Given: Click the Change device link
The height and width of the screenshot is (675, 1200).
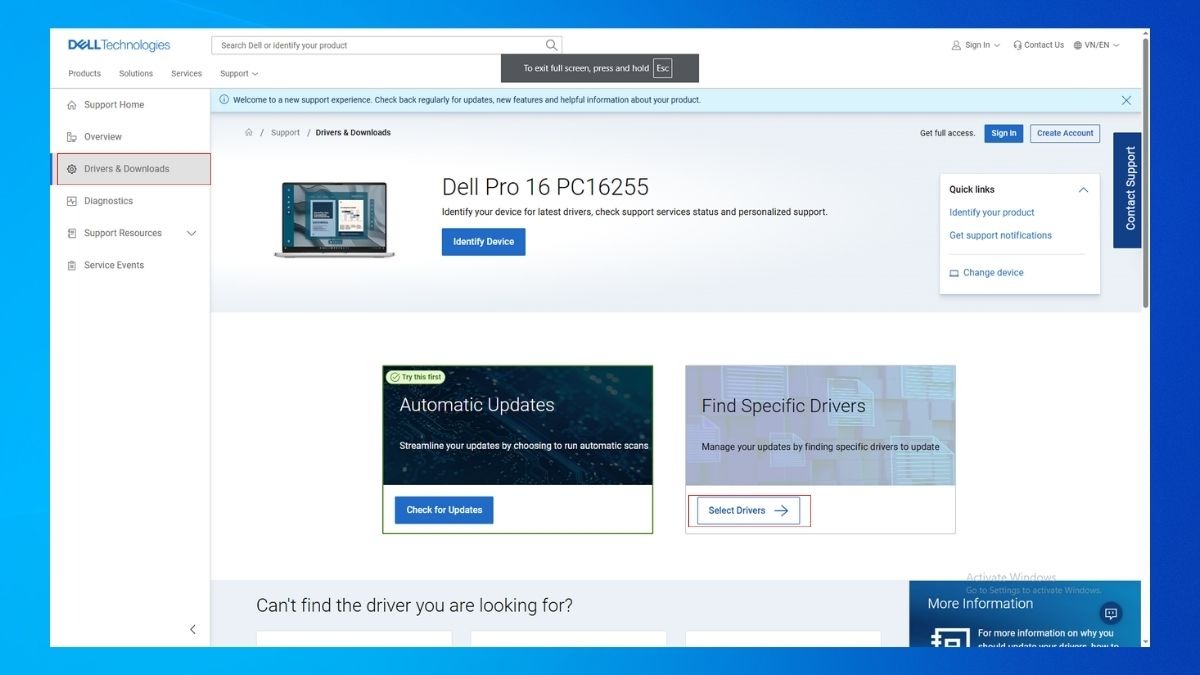Looking at the screenshot, I should pyautogui.click(x=993, y=273).
